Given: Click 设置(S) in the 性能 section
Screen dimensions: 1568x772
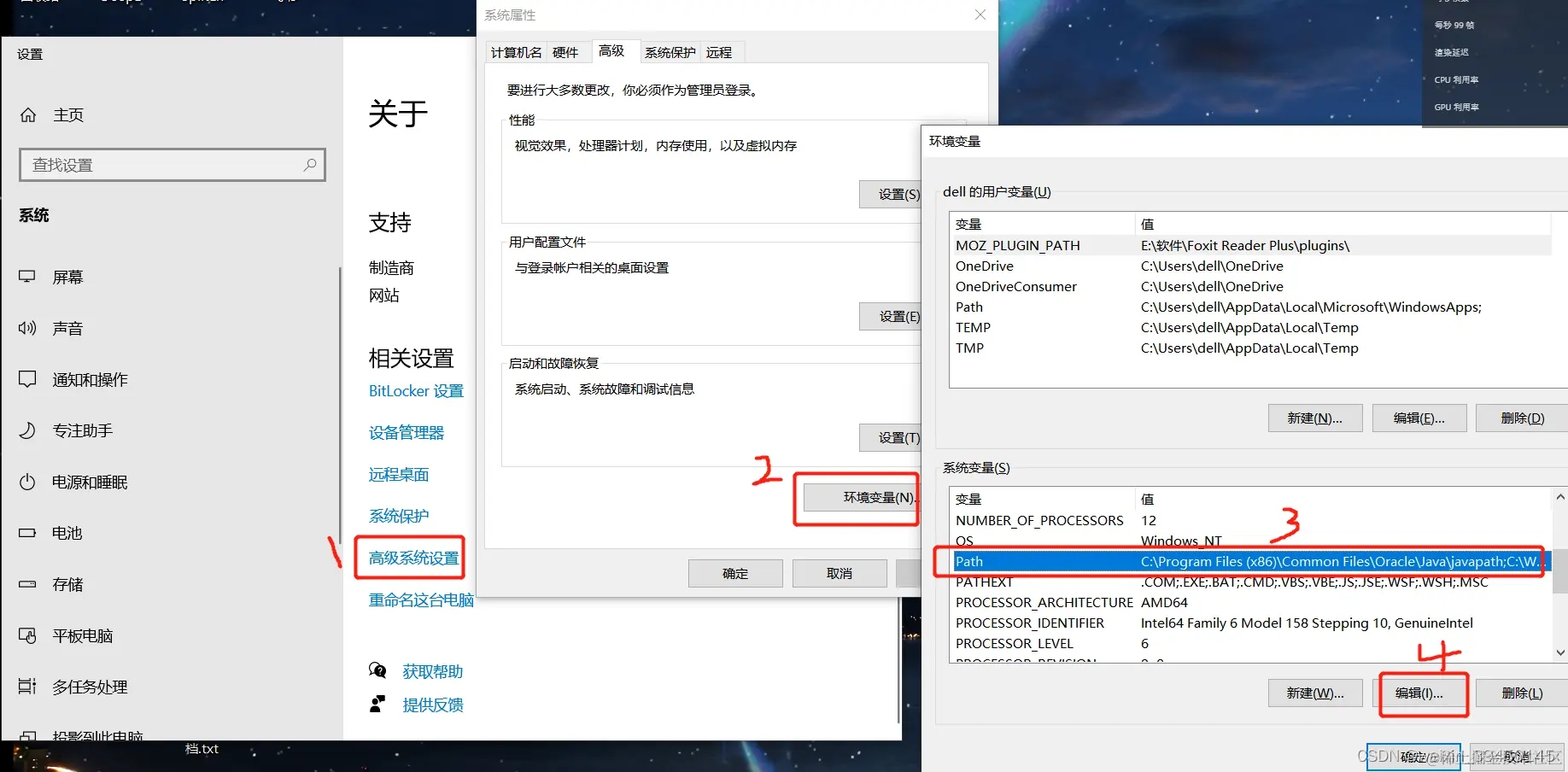Looking at the screenshot, I should [890, 194].
